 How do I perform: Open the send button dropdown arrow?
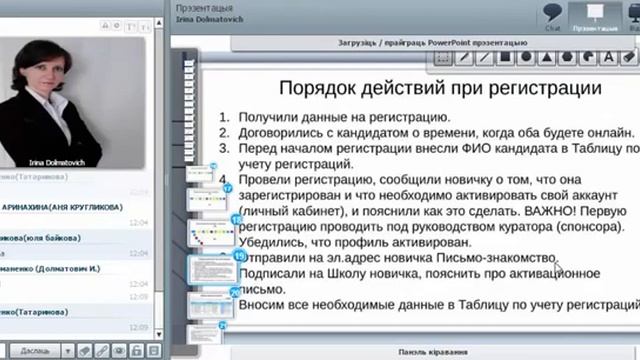(x=67, y=351)
